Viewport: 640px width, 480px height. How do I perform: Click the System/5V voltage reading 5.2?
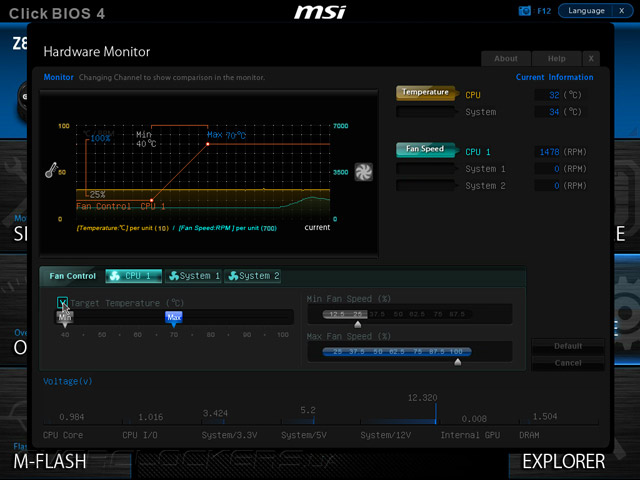coord(308,410)
